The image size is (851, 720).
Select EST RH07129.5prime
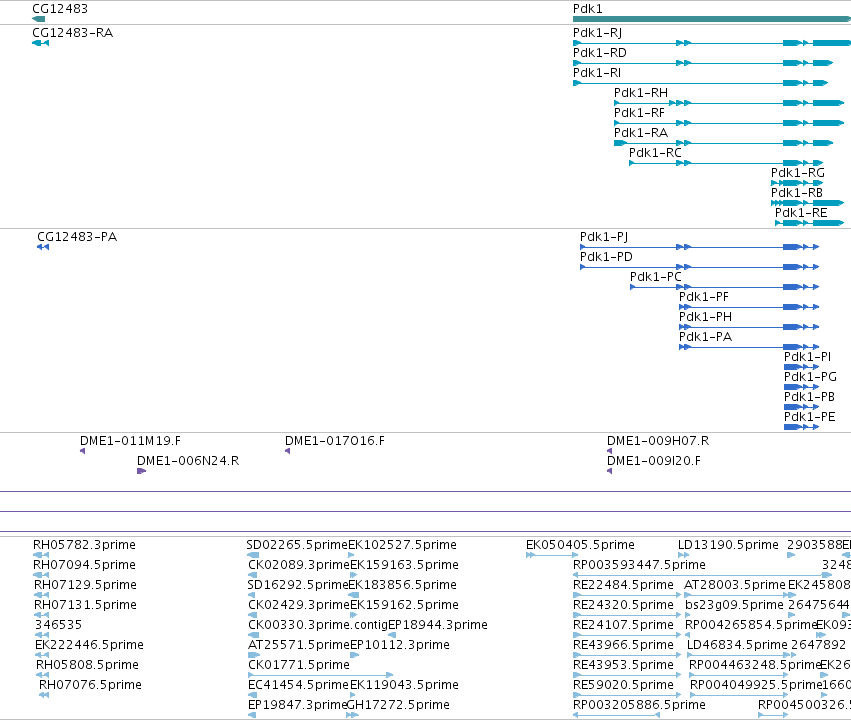(x=85, y=585)
